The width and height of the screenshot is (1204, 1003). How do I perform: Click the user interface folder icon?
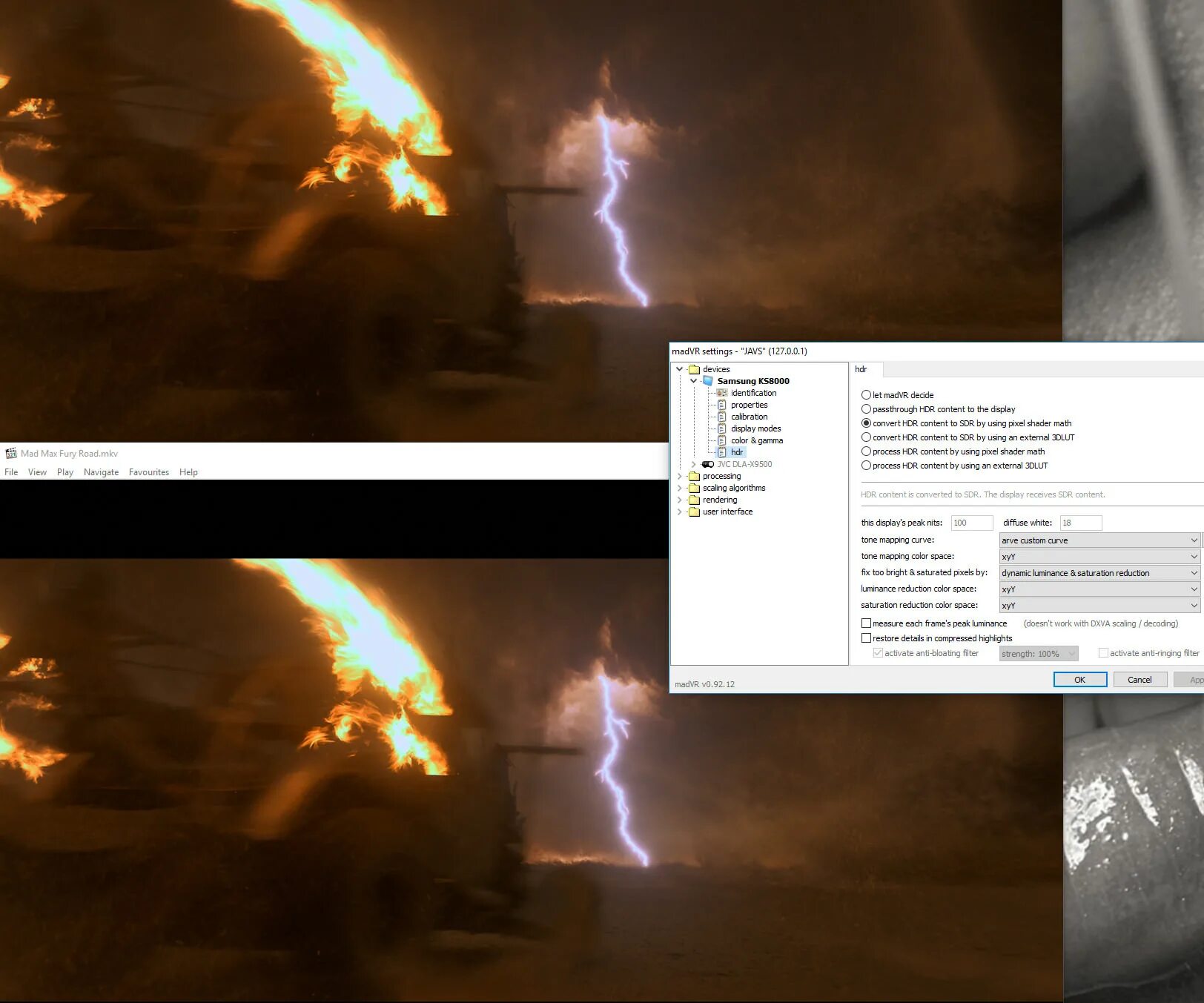click(694, 512)
